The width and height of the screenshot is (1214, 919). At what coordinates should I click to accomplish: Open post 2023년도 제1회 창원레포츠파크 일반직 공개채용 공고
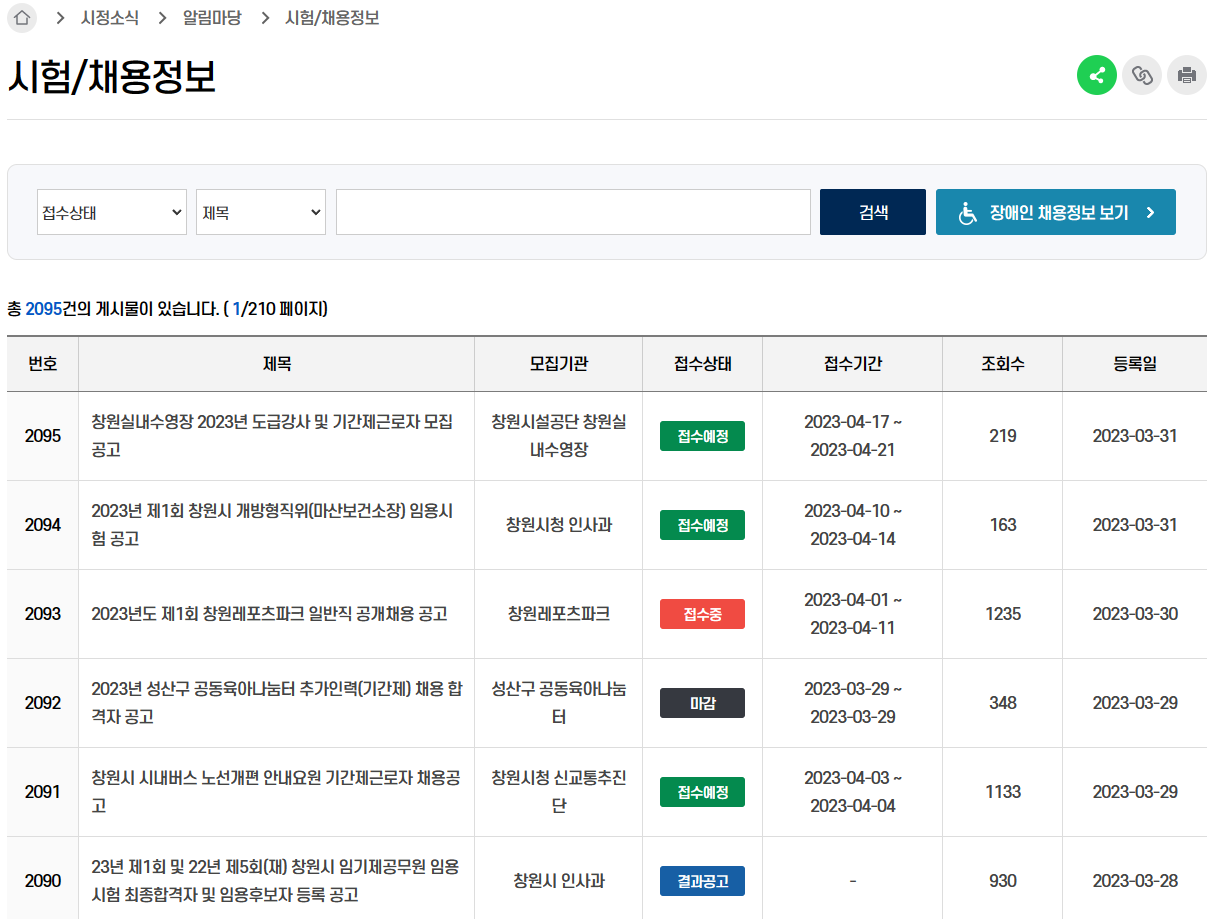pyautogui.click(x=269, y=614)
